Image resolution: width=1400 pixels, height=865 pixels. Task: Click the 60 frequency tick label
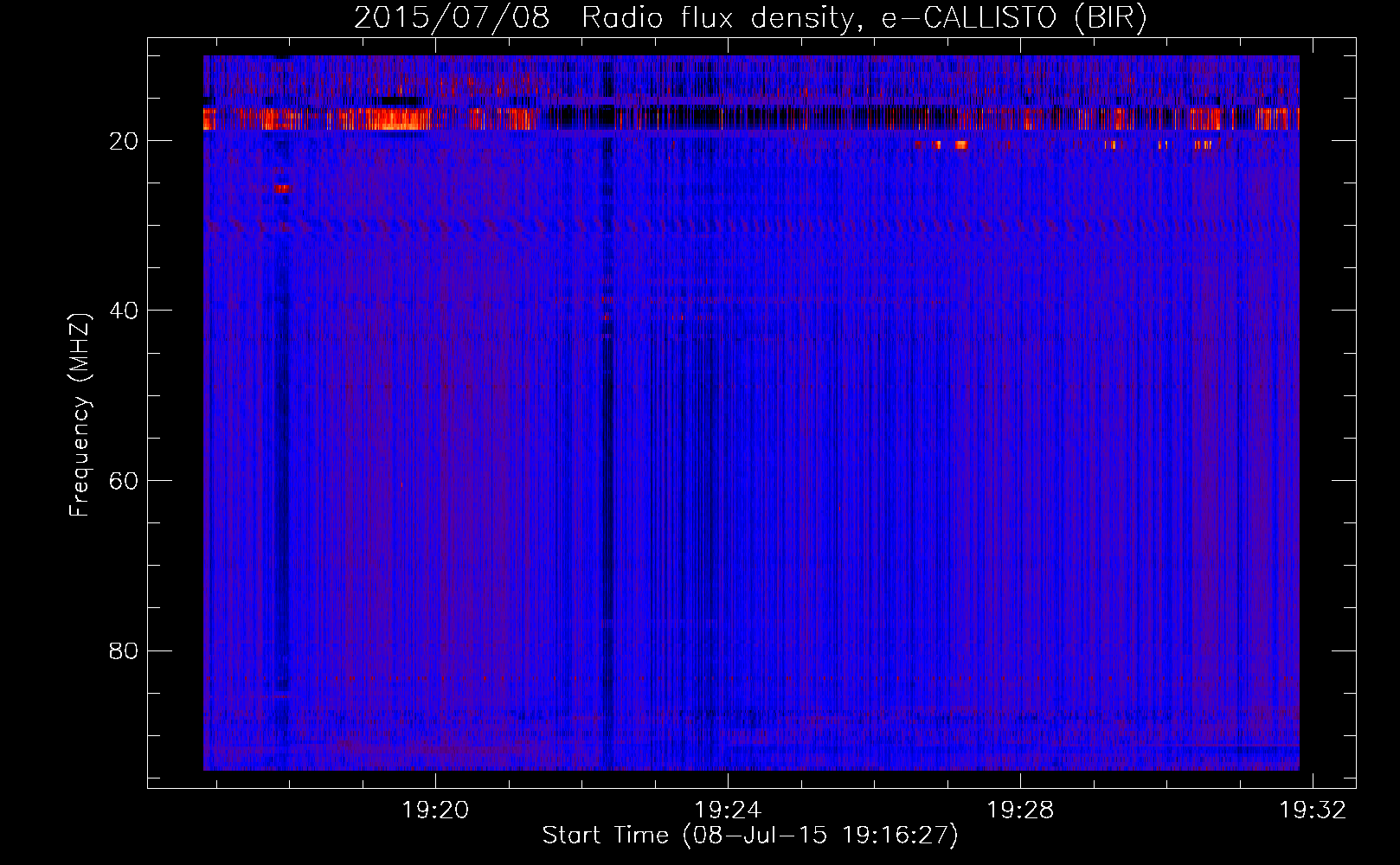[124, 481]
